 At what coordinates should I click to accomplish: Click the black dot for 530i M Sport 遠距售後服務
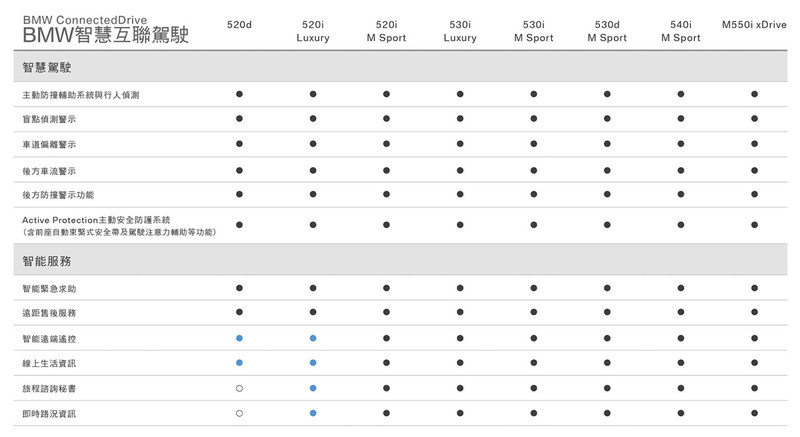coord(533,312)
